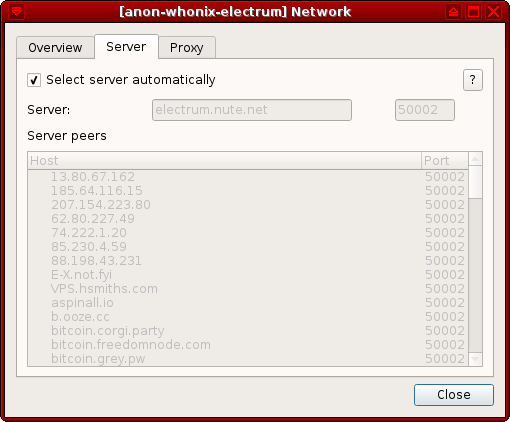Select peer bitcoin.corgi.party
510x422 pixels.
pos(248,331)
